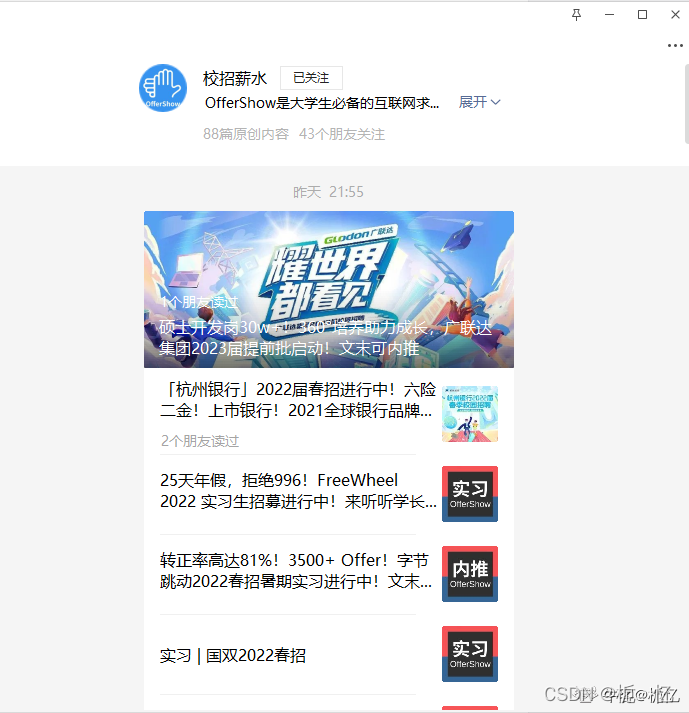Minimize the window
This screenshot has width=689, height=713.
point(609,15)
